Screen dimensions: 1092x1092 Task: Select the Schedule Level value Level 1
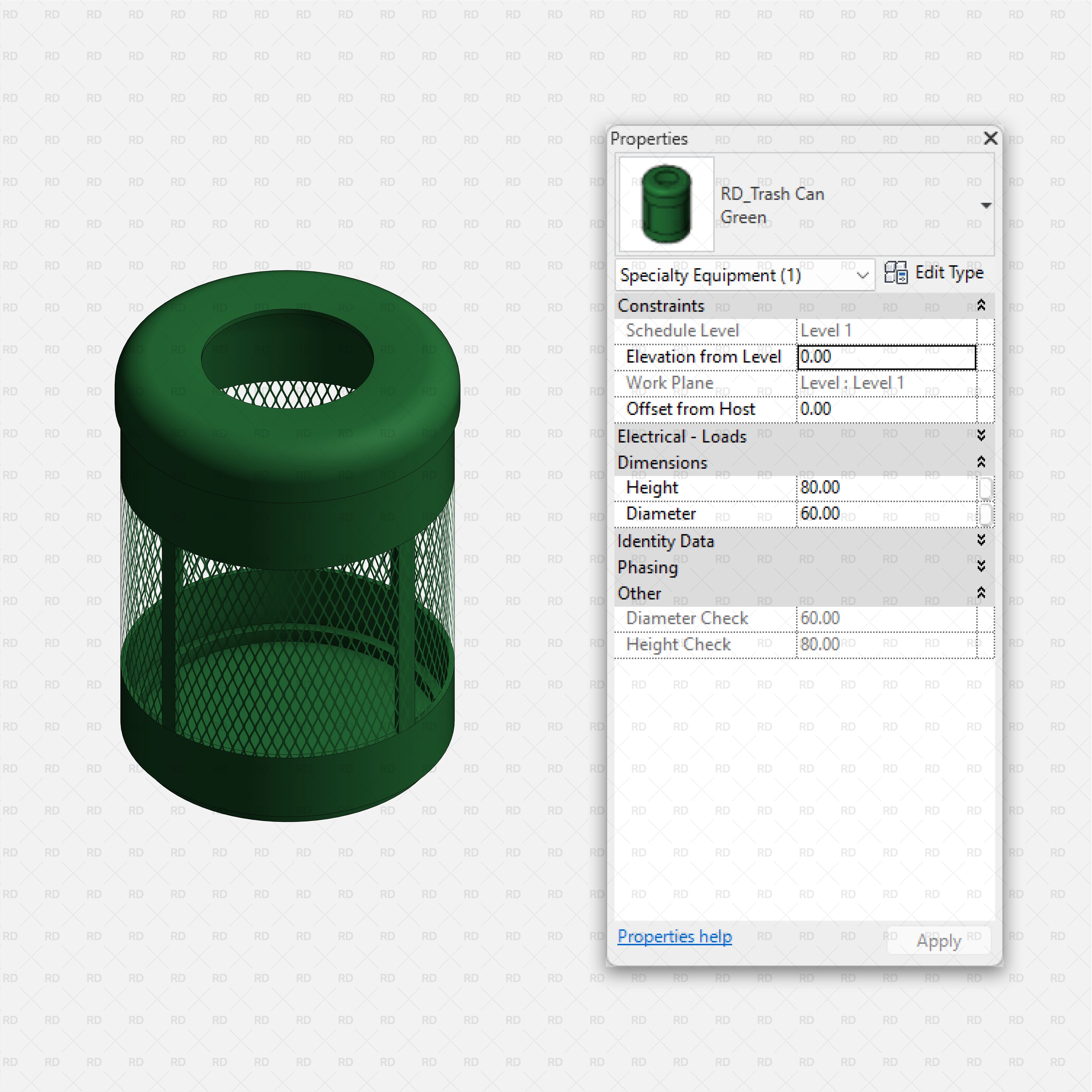coord(826,331)
